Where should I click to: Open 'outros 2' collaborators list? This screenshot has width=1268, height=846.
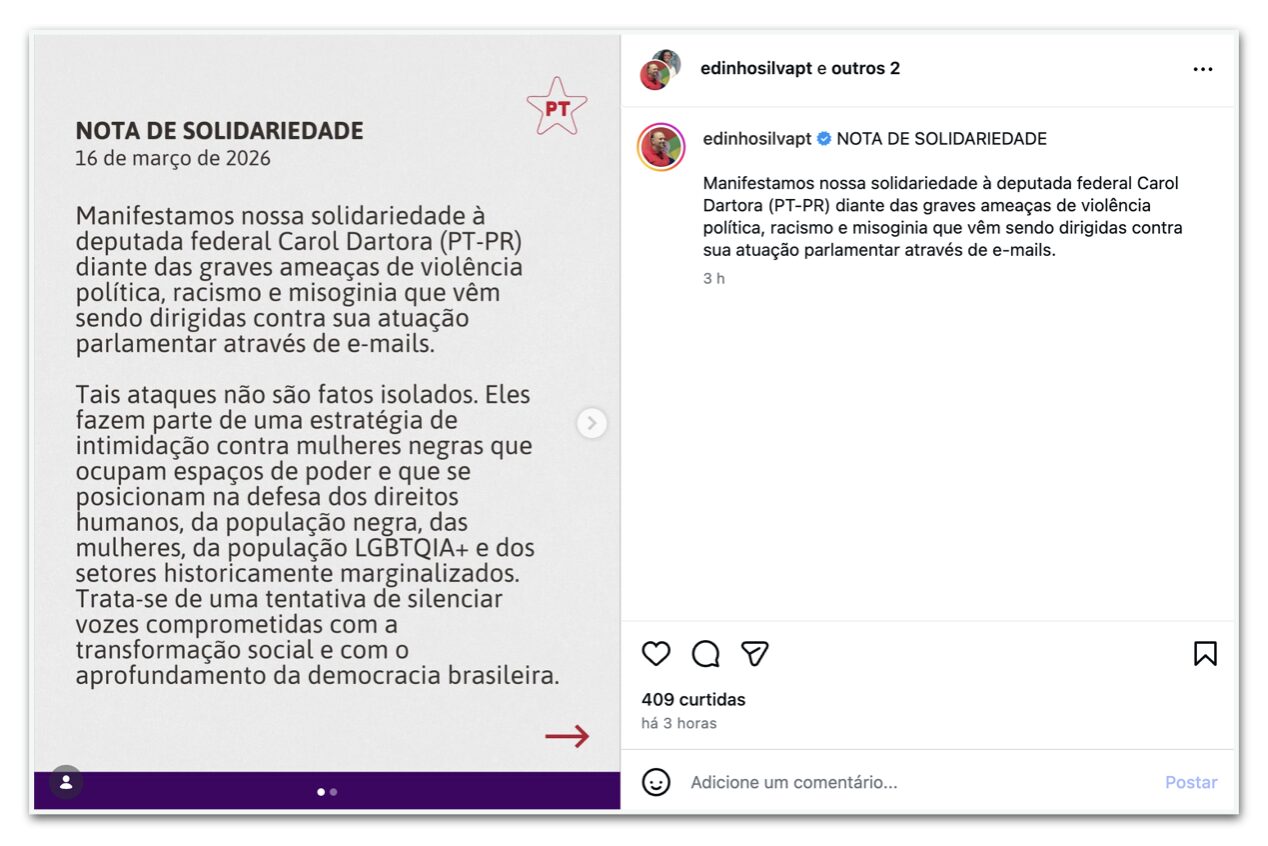866,68
